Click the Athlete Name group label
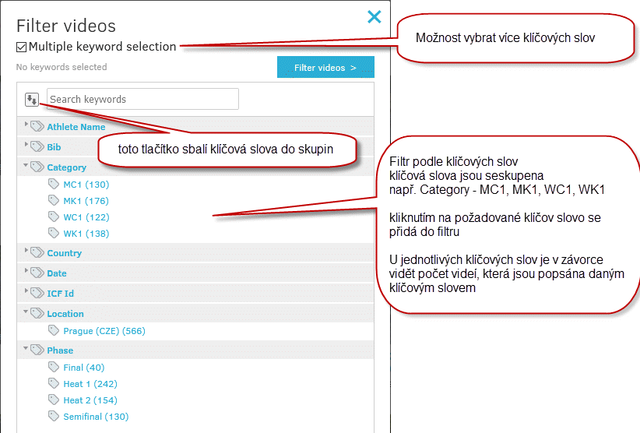The width and height of the screenshot is (640, 433). [x=76, y=127]
